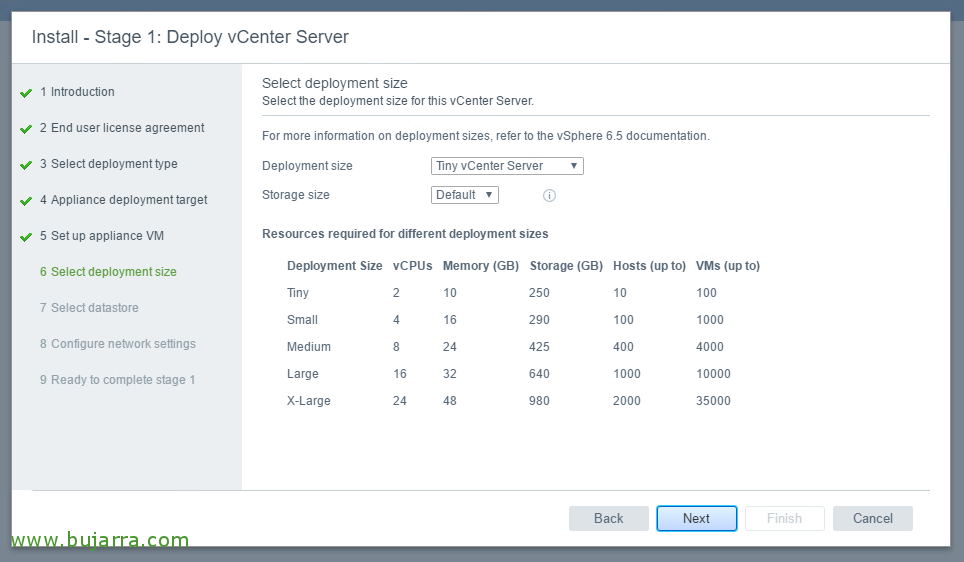Click the X-Large row label in table
This screenshot has height=562, width=964.
pyautogui.click(x=309, y=401)
